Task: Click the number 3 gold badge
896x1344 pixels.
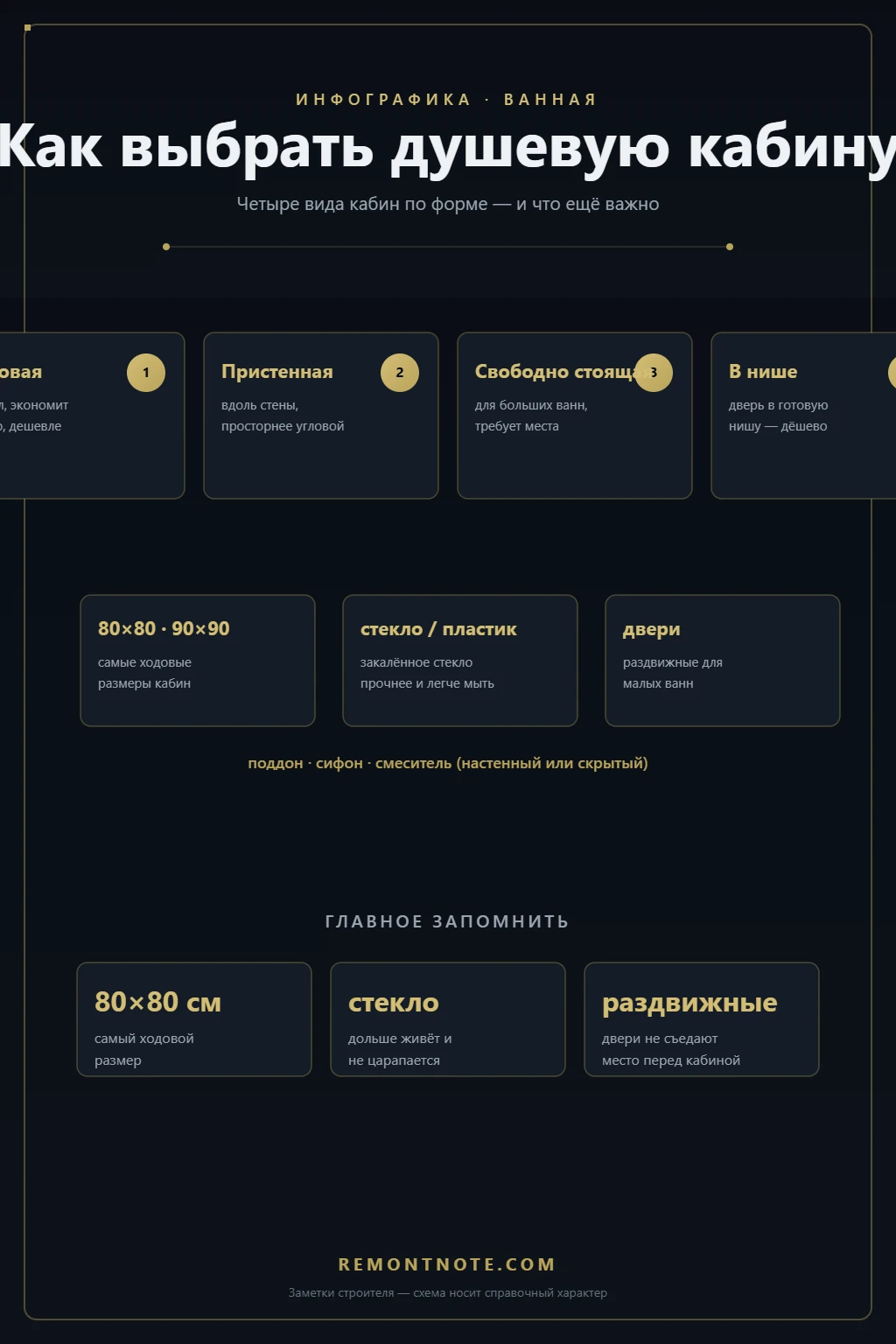Action: (x=654, y=373)
